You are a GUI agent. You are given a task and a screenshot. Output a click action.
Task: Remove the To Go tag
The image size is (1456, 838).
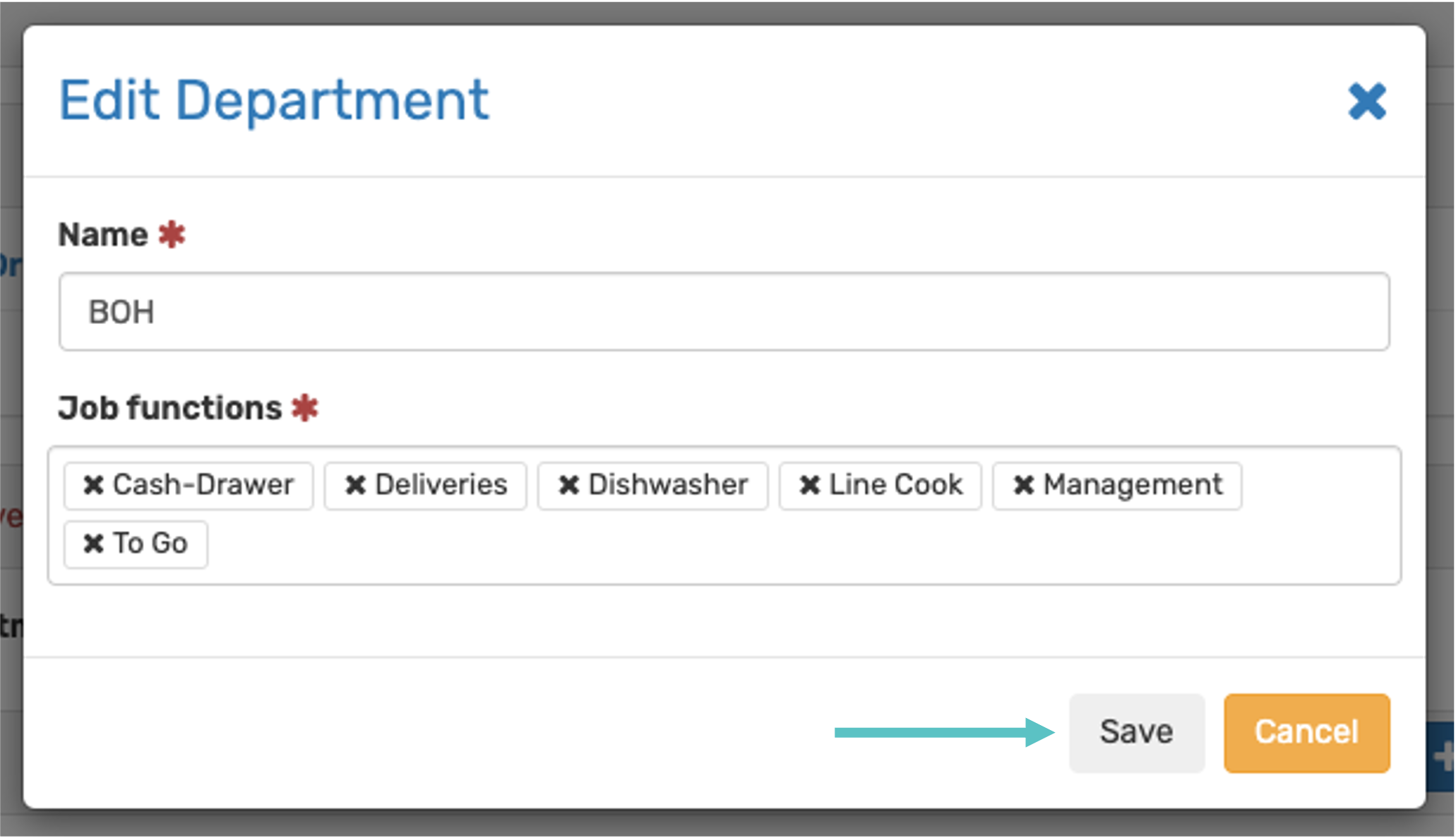pos(93,544)
